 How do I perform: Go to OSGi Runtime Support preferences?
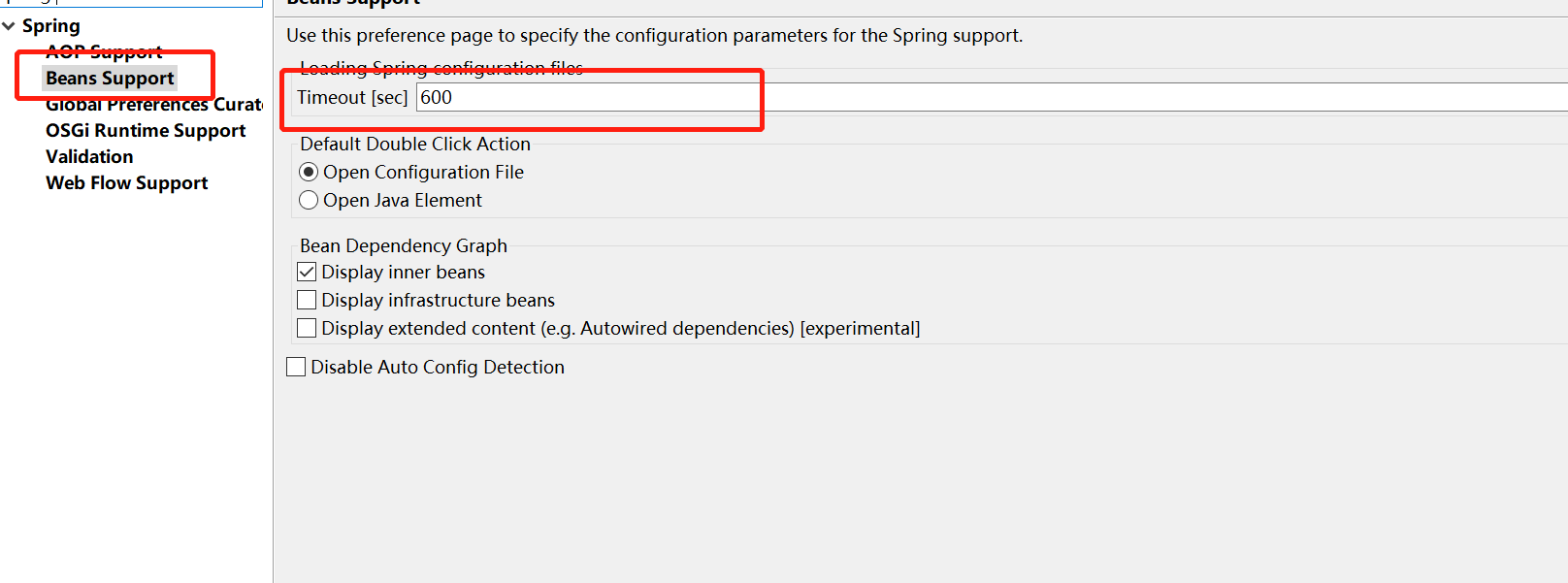(x=146, y=131)
